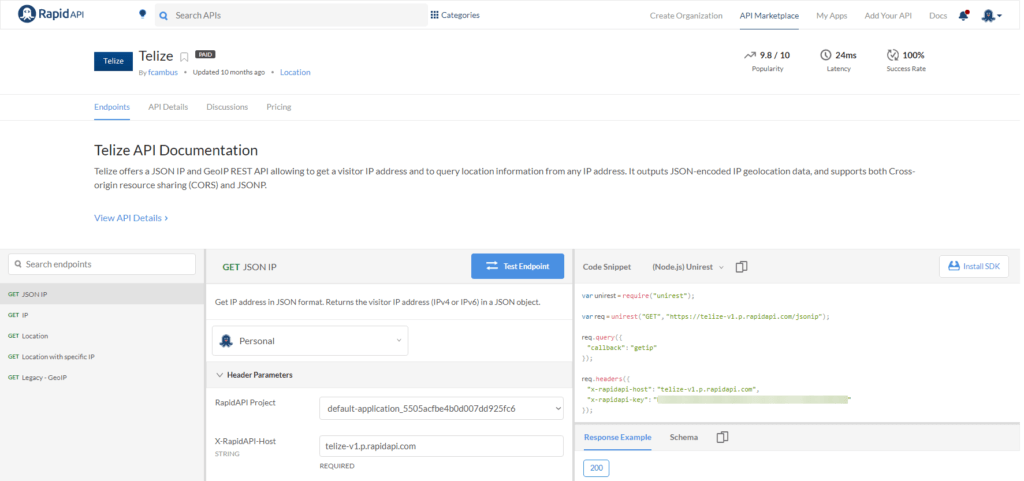This screenshot has width=1024, height=481.
Task: Select the Personal account dropdown
Action: pyautogui.click(x=310, y=341)
